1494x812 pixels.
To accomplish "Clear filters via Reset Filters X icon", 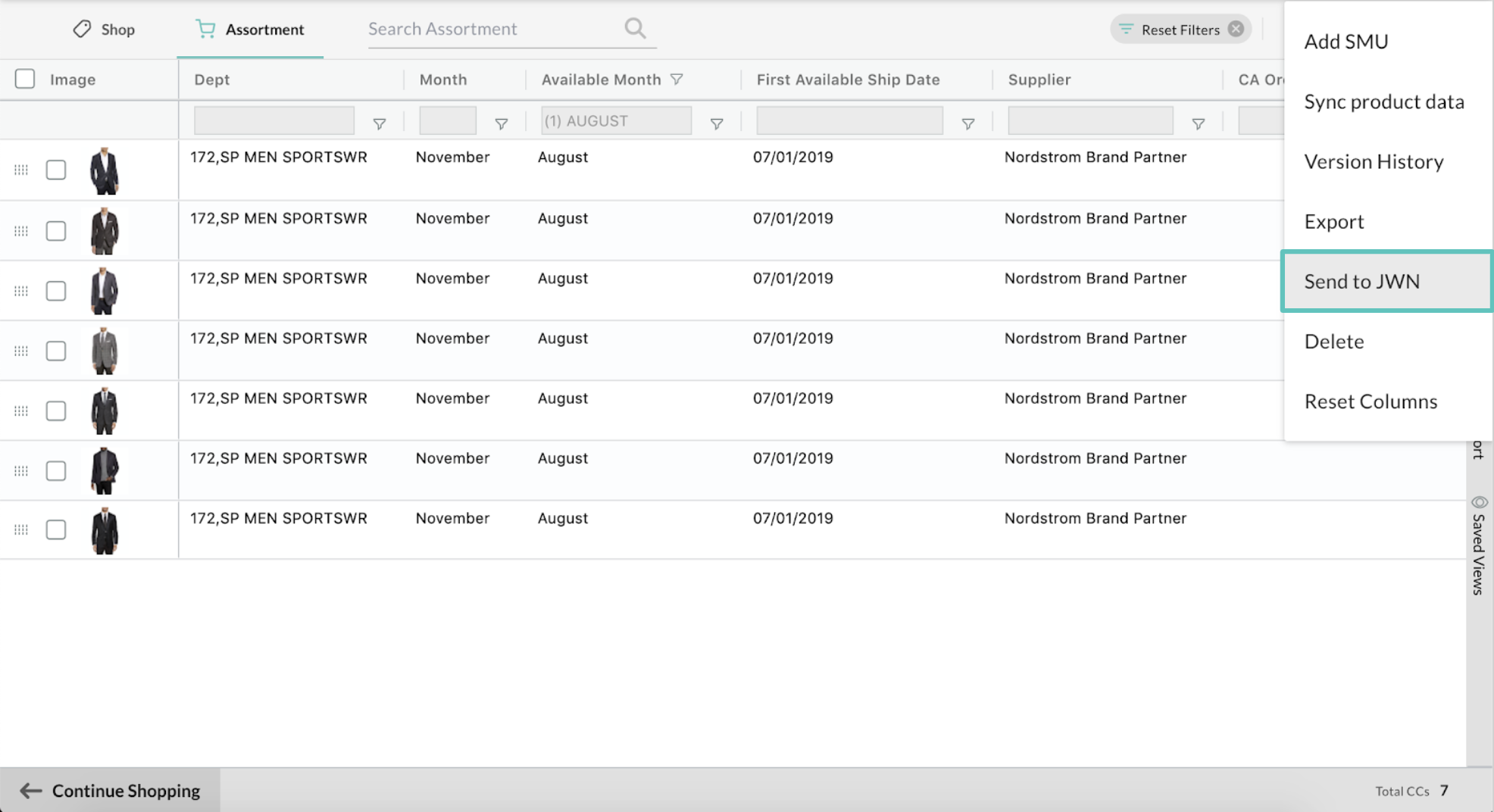I will tap(1236, 29).
